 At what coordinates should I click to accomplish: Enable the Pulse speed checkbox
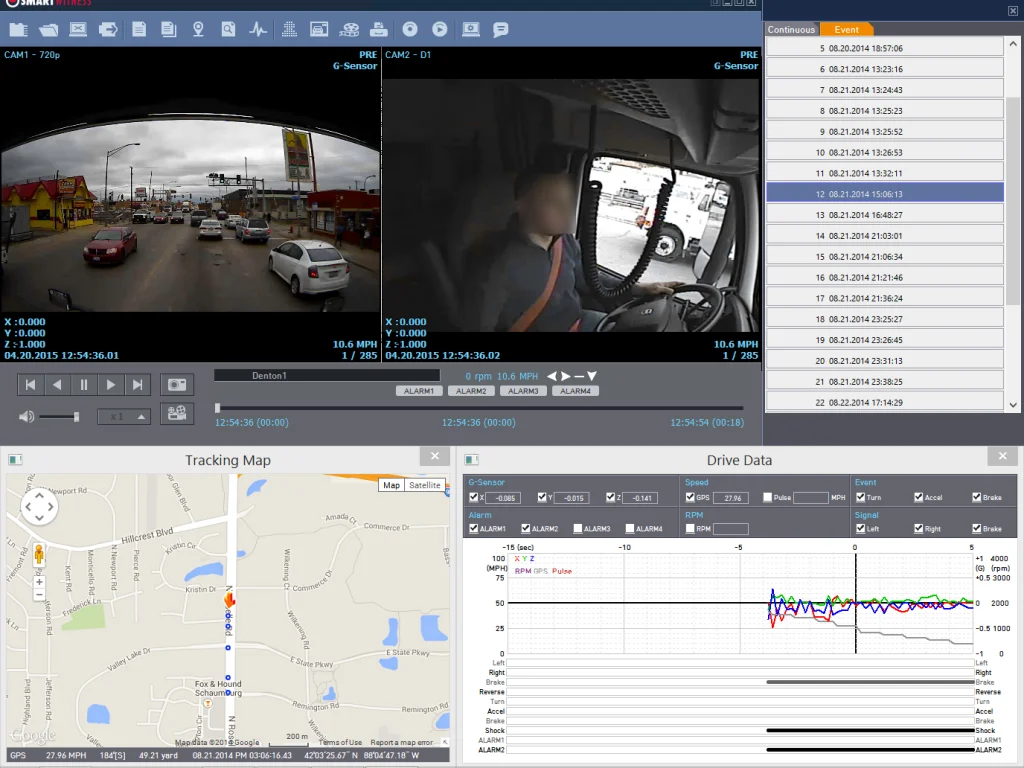(767, 497)
